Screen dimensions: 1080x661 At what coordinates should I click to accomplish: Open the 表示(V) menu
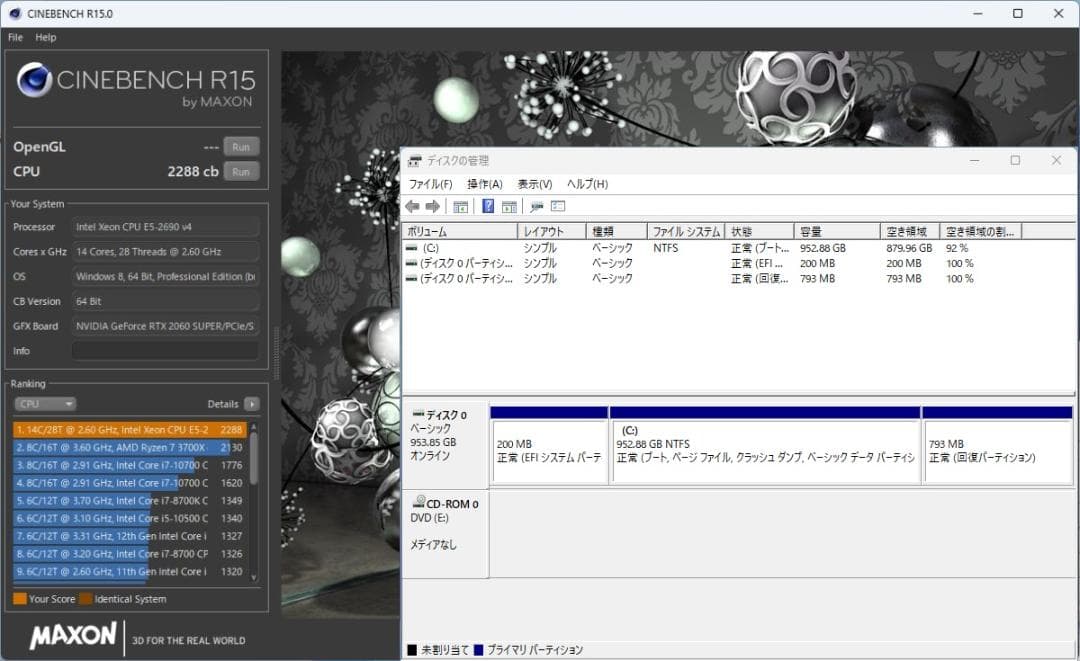(536, 183)
